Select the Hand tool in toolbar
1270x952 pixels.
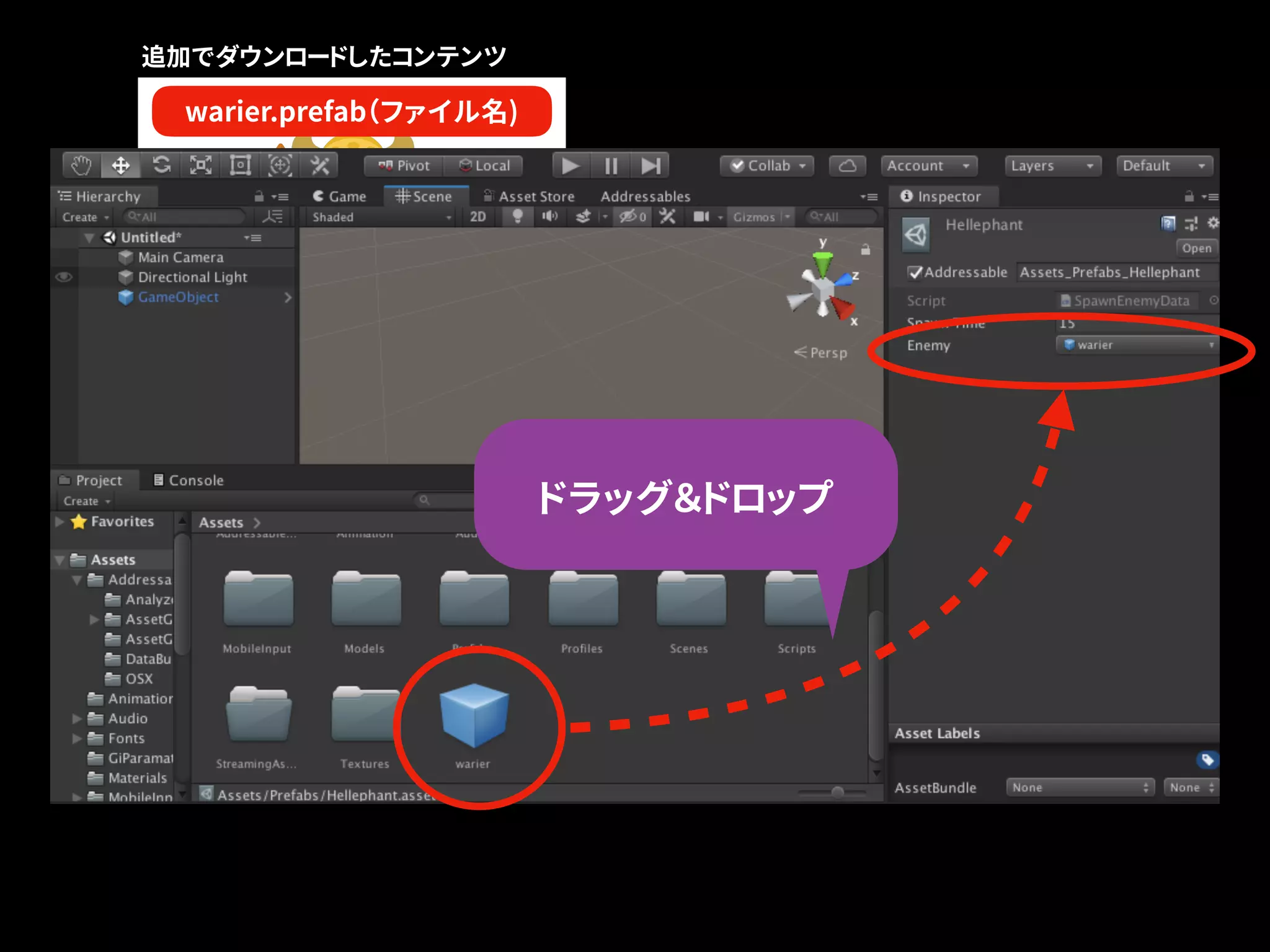81,165
